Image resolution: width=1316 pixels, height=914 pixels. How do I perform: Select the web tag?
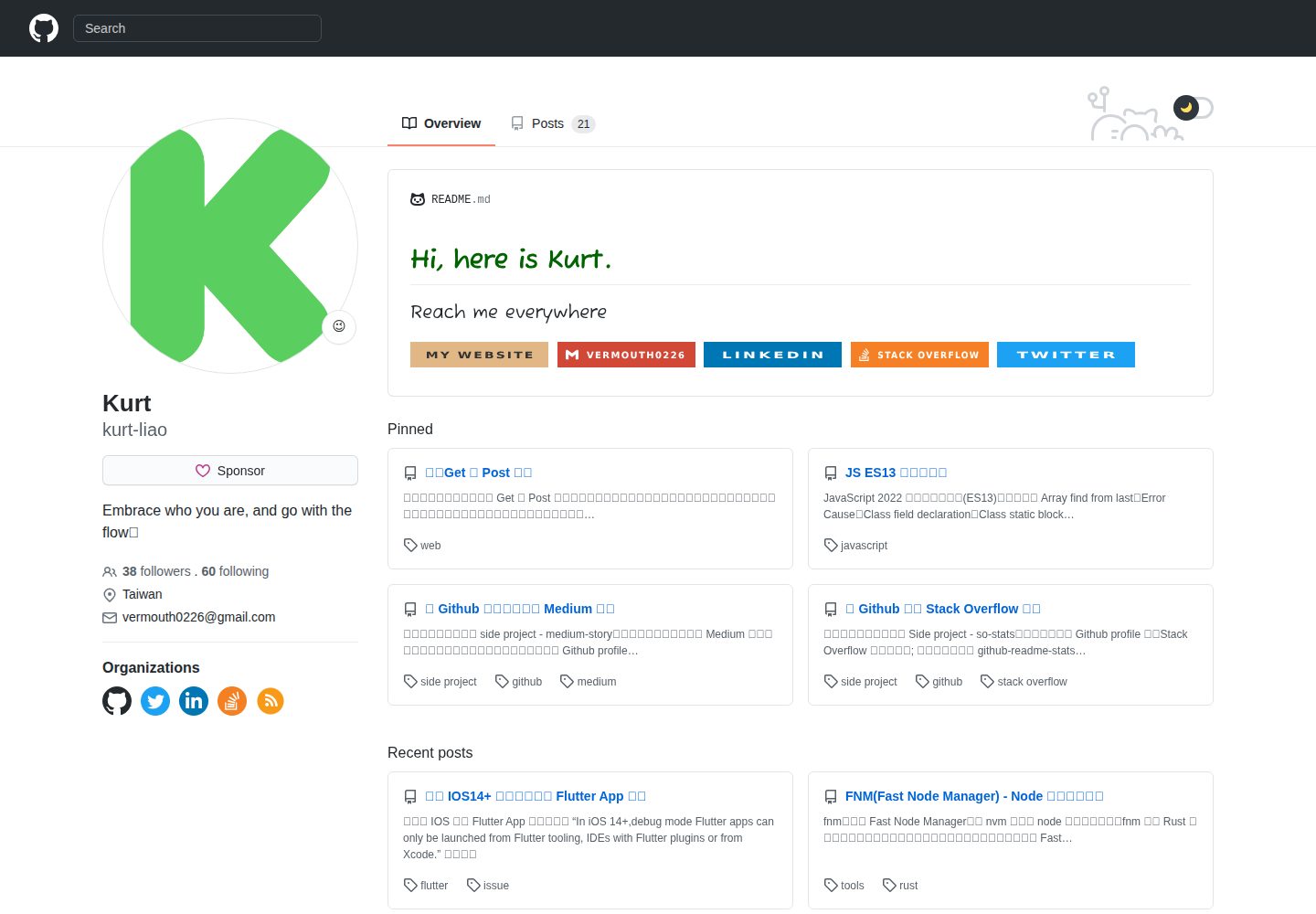tap(422, 546)
